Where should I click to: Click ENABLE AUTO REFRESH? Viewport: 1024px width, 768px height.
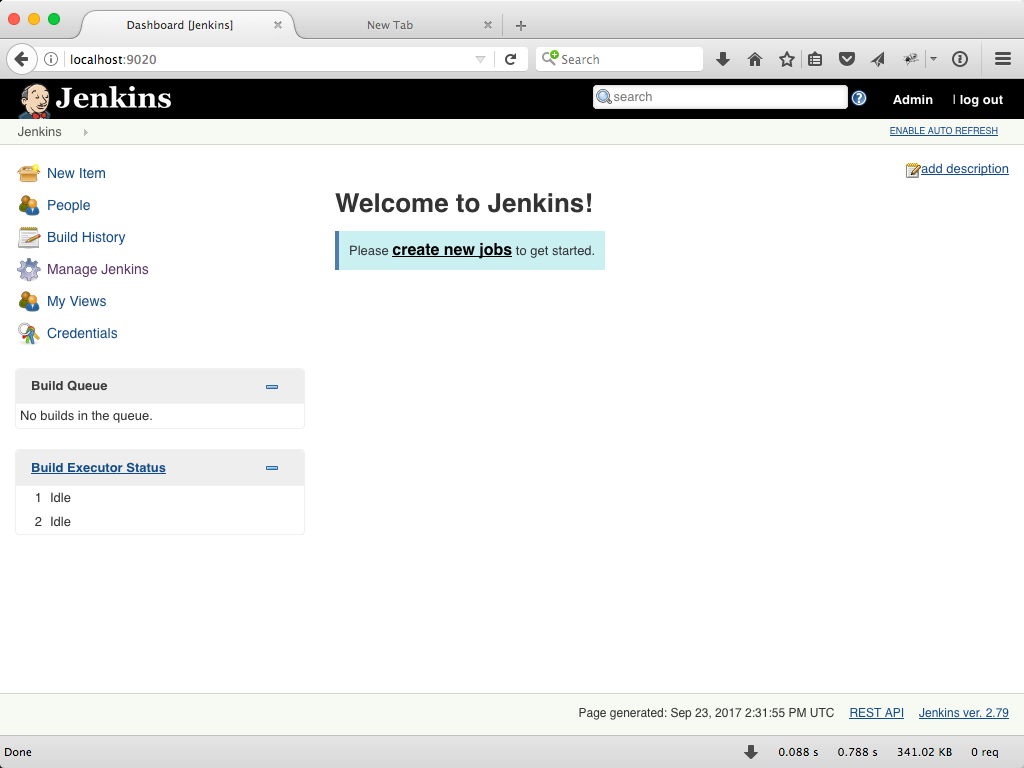pos(944,131)
